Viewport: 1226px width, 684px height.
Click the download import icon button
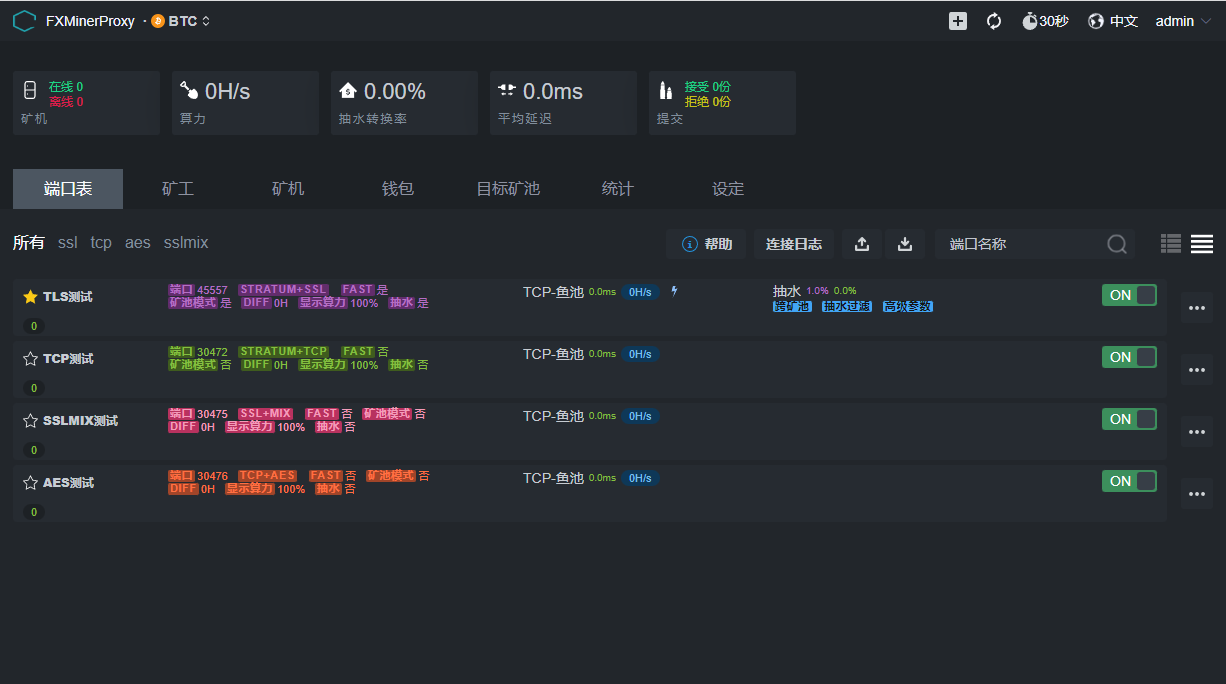click(905, 244)
